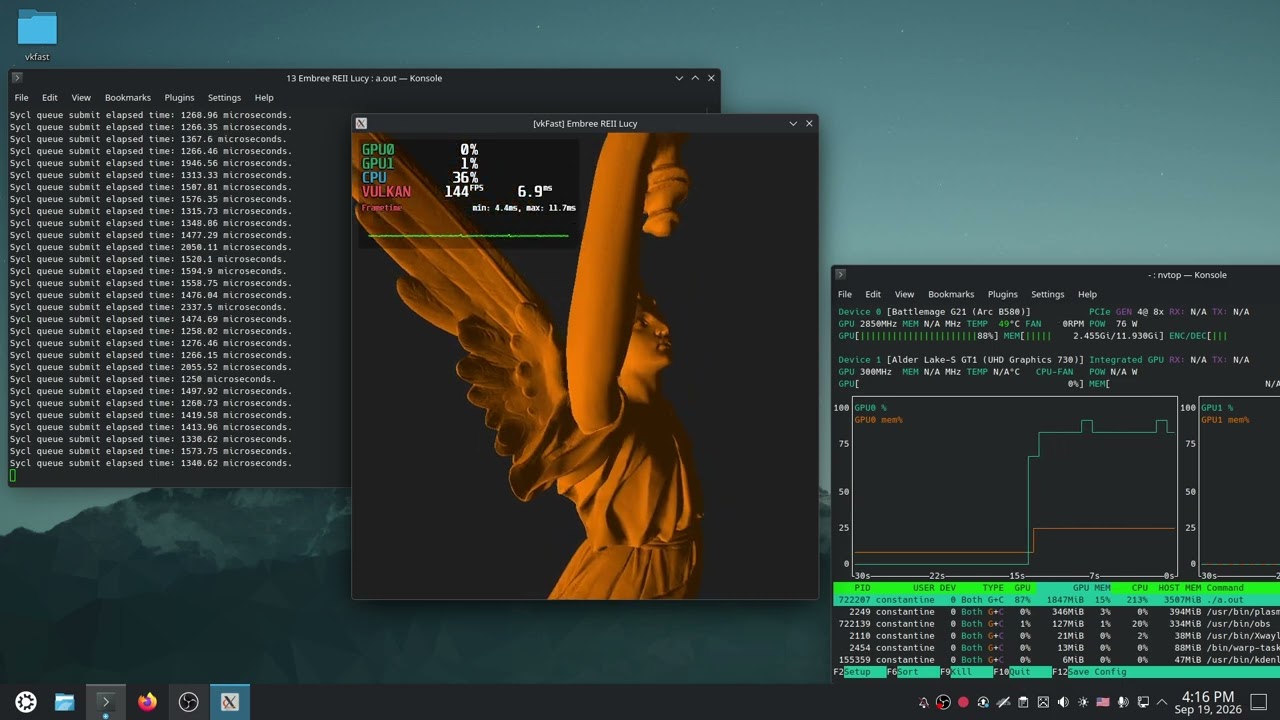
Task: Open Edit menu in nvtop Konsole
Action: coord(873,295)
